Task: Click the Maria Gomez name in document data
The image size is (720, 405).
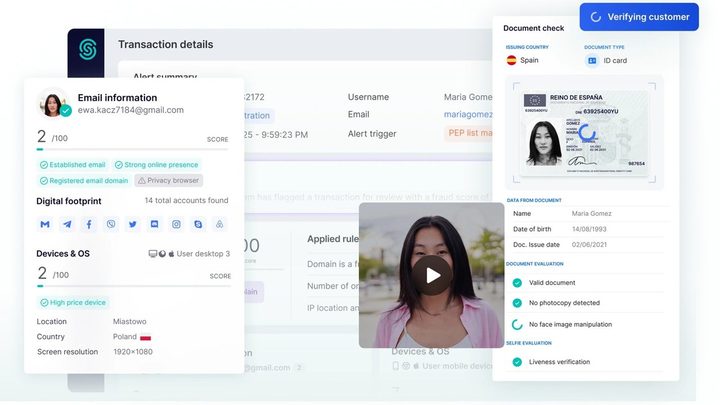Action: (591, 214)
